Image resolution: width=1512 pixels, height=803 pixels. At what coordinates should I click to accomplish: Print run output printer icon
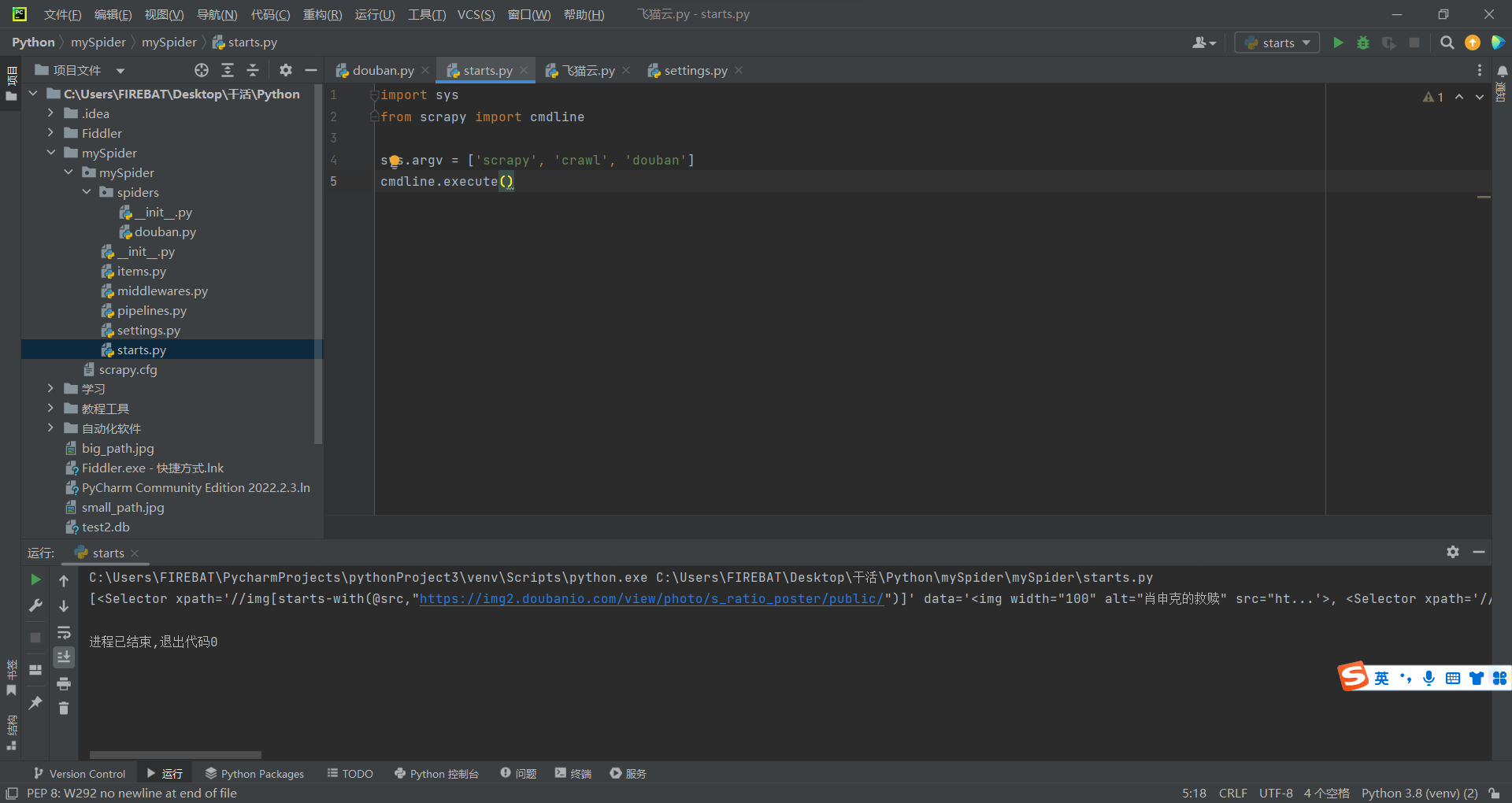64,683
